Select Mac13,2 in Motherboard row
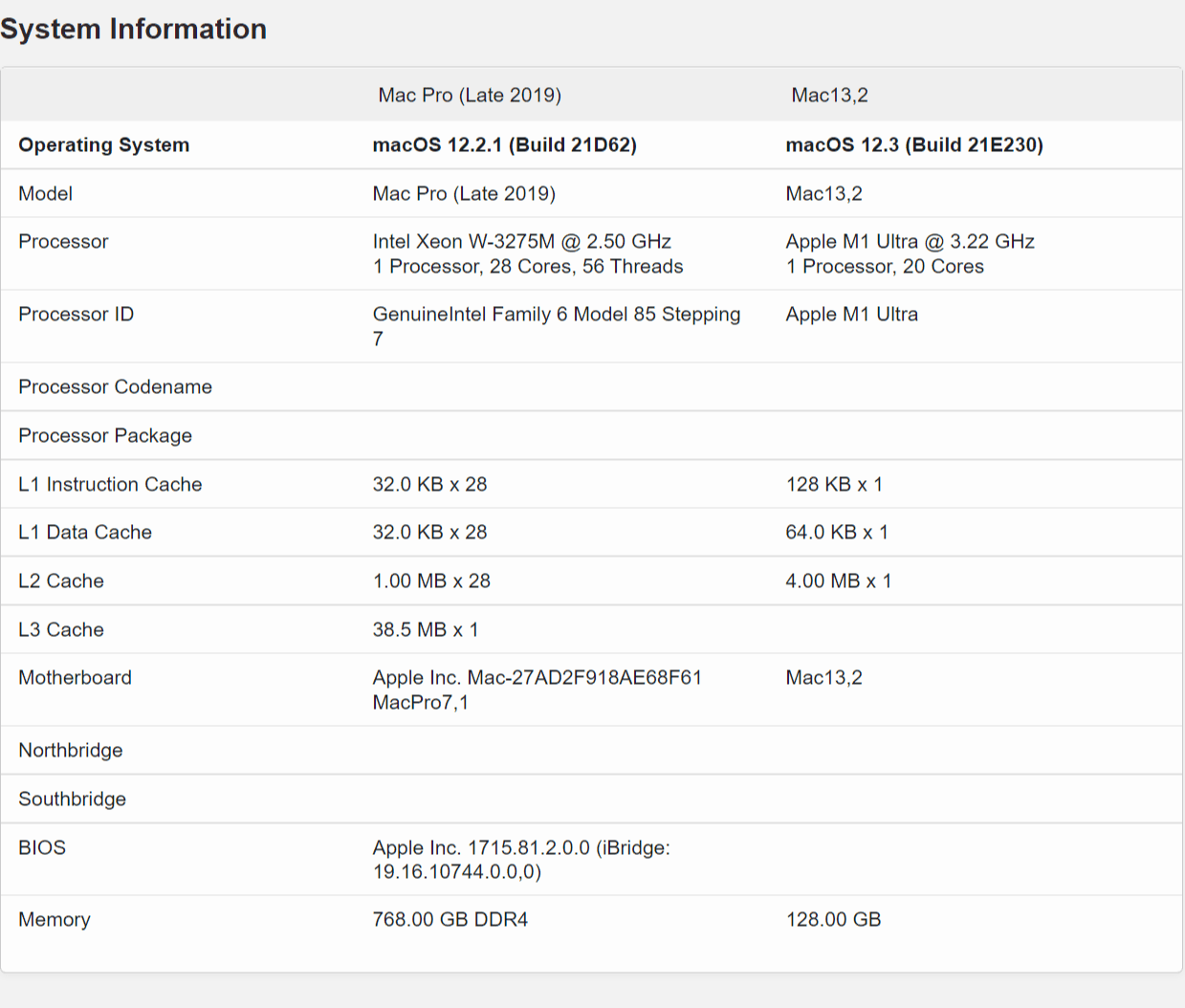This screenshot has width=1185, height=1008. coord(823,677)
